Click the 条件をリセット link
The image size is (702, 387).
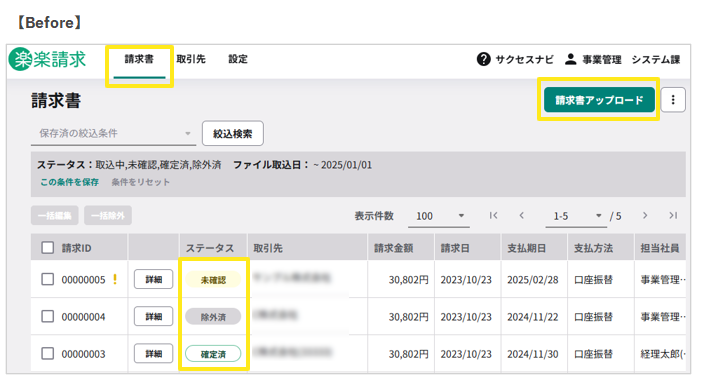coord(141,182)
